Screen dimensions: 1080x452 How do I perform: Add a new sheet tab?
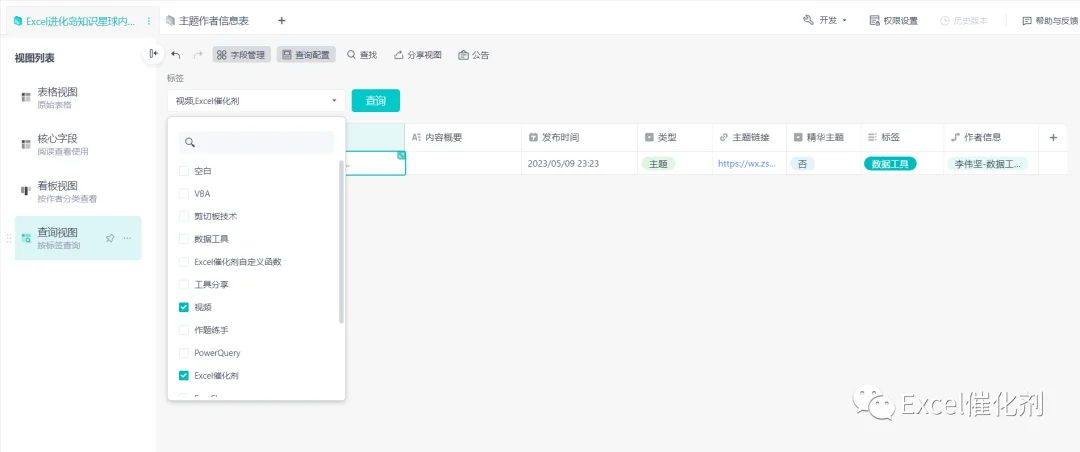(282, 21)
